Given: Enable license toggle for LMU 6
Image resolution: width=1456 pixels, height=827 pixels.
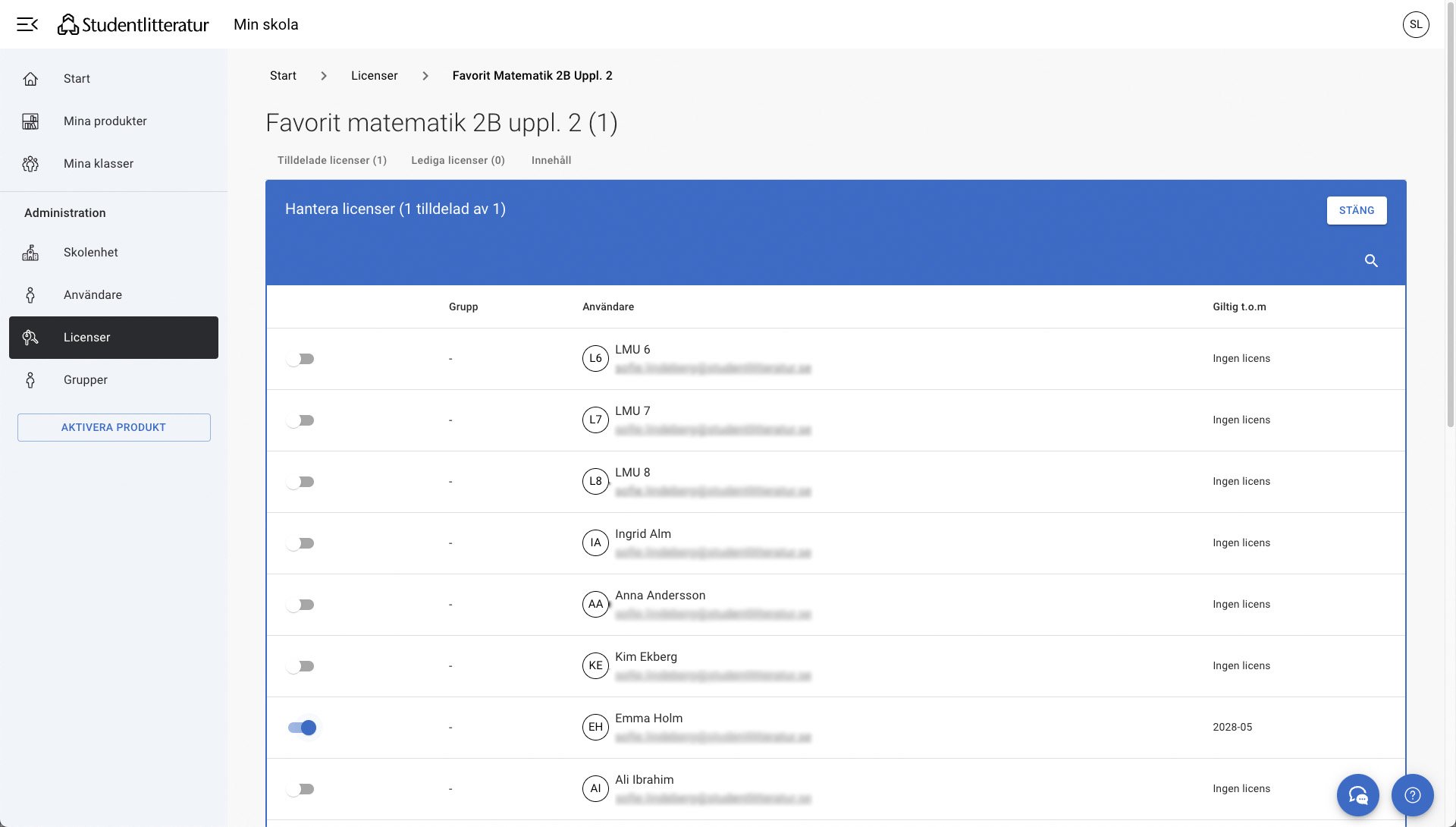Looking at the screenshot, I should click(x=301, y=359).
